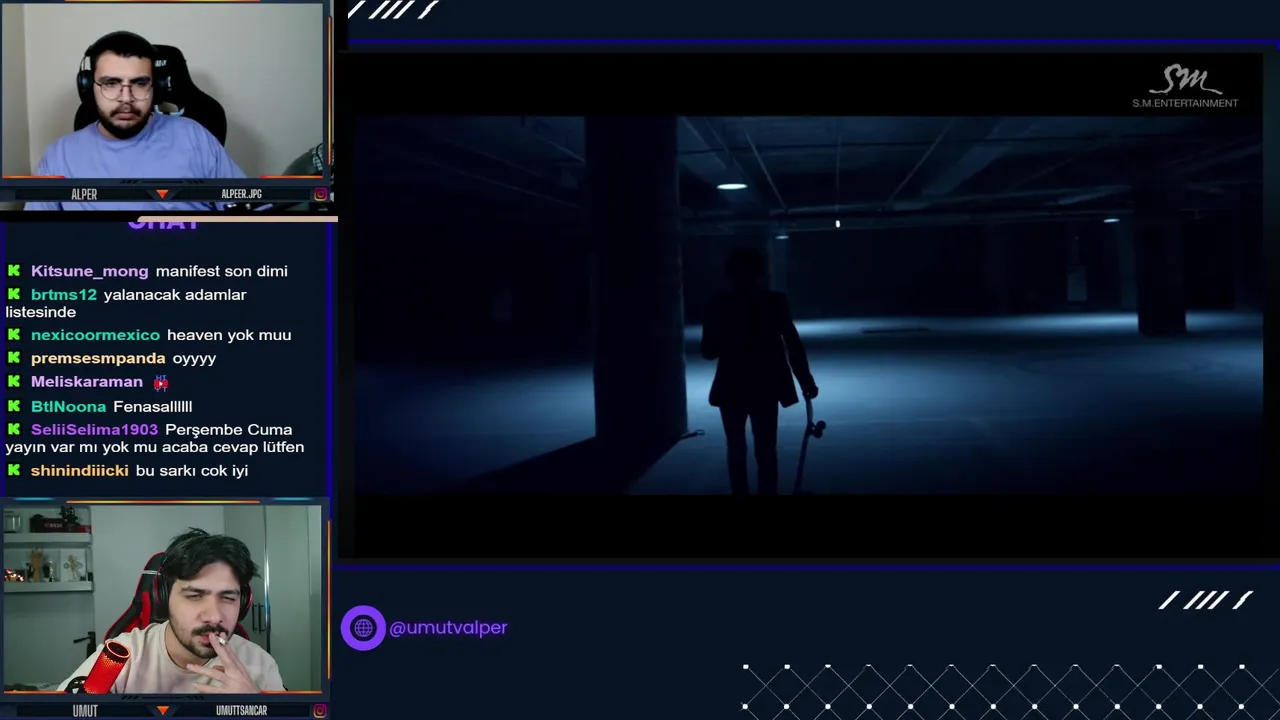
Task: Click the ALPER name label
Action: pyautogui.click(x=84, y=194)
